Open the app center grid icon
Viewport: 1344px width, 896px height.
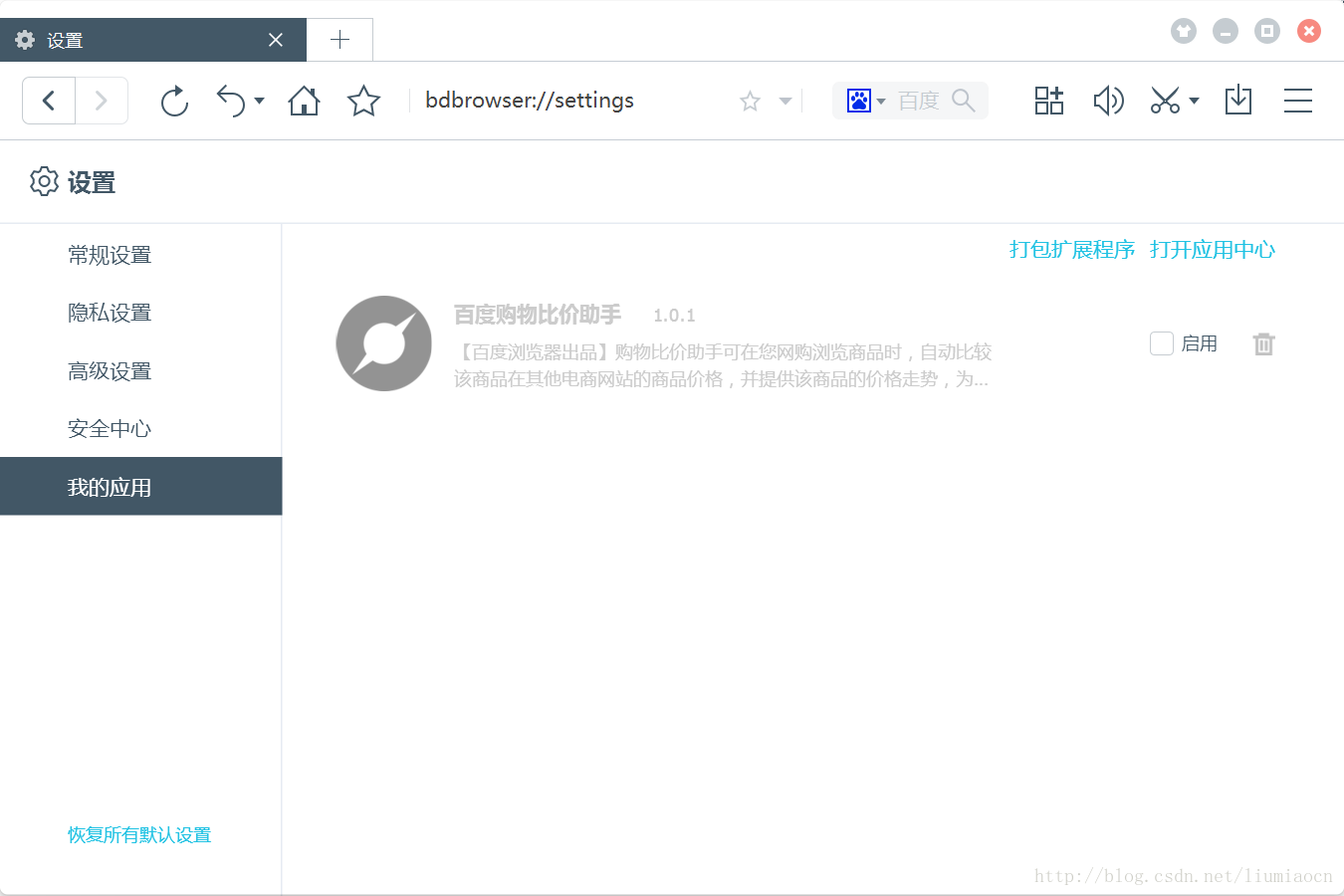tap(1048, 101)
